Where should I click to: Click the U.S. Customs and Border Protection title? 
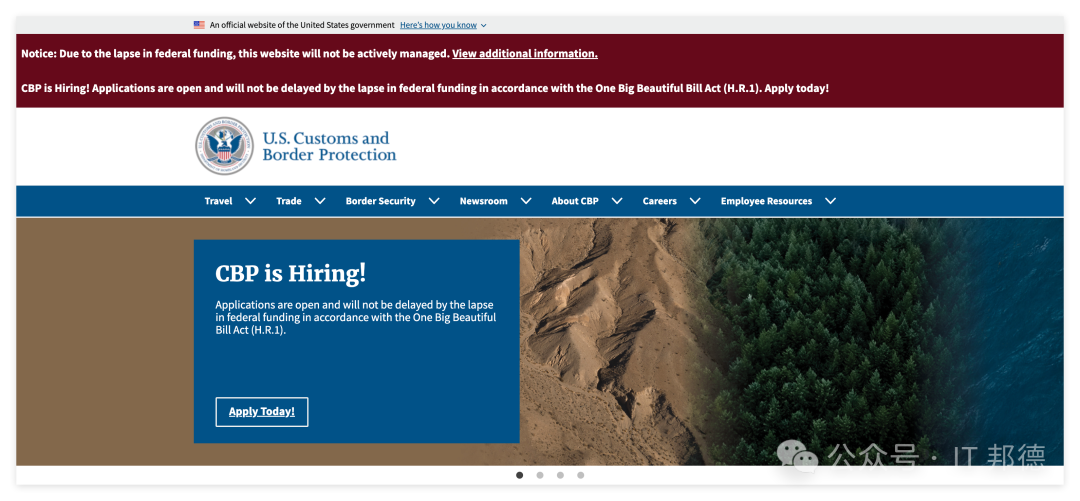pyautogui.click(x=329, y=146)
